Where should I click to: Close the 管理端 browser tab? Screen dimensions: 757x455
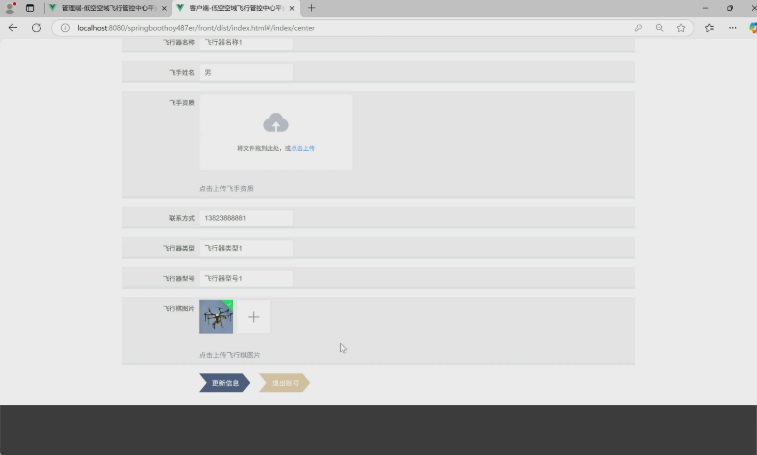[x=164, y=8]
